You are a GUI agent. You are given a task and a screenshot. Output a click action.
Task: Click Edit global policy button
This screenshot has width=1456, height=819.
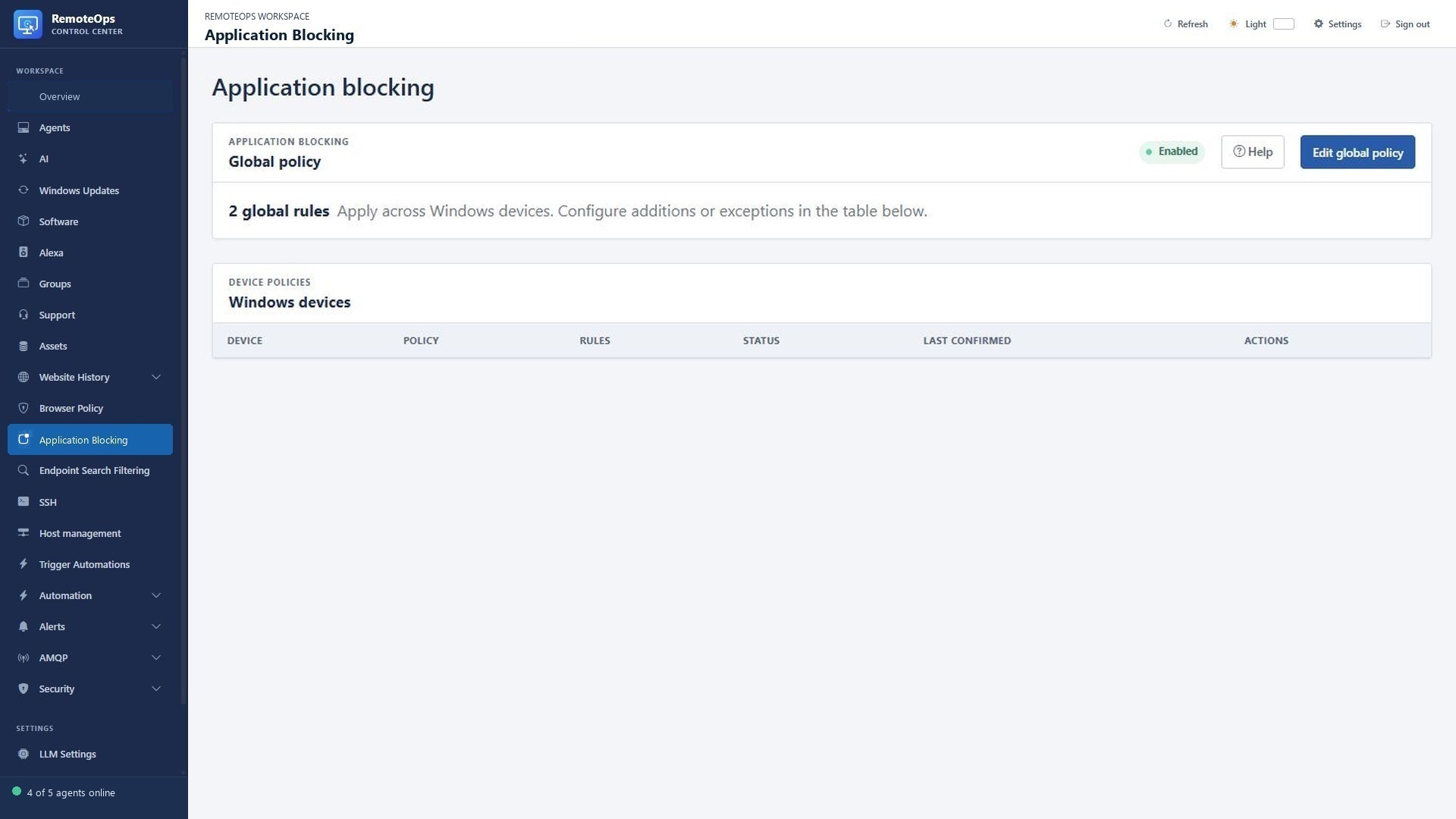click(1357, 152)
